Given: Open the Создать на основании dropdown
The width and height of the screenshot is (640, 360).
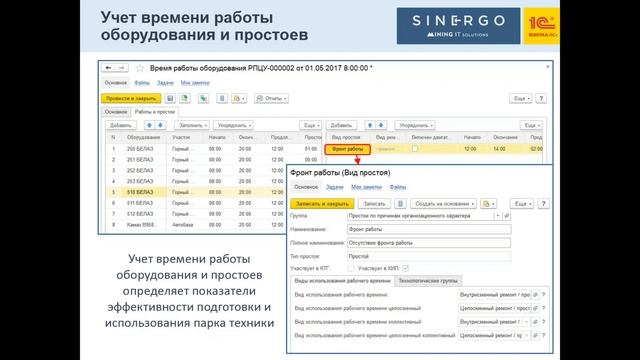Looking at the screenshot, I should tap(443, 204).
